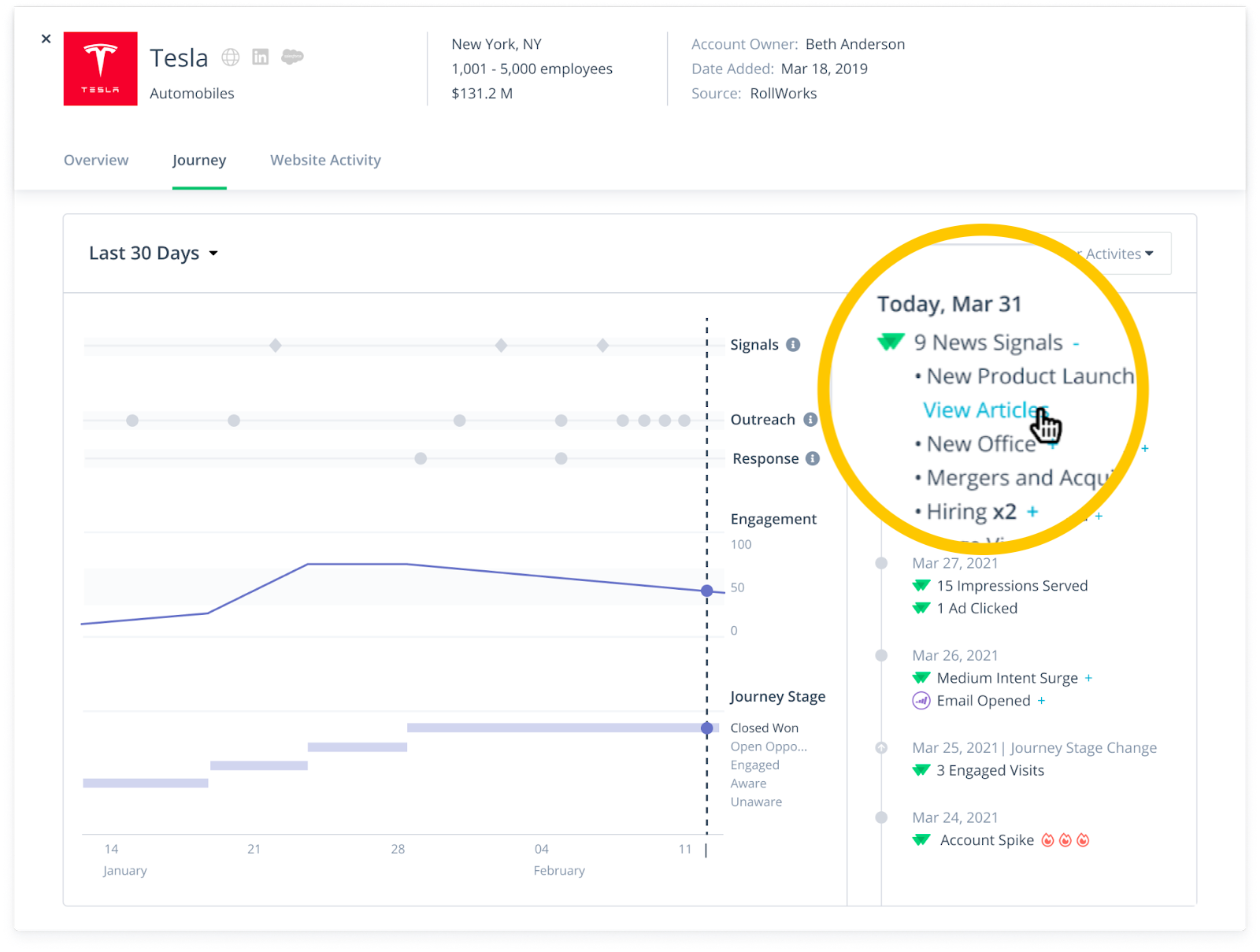1260x952 pixels.
Task: Click the Signals info icon
Action: pos(794,344)
